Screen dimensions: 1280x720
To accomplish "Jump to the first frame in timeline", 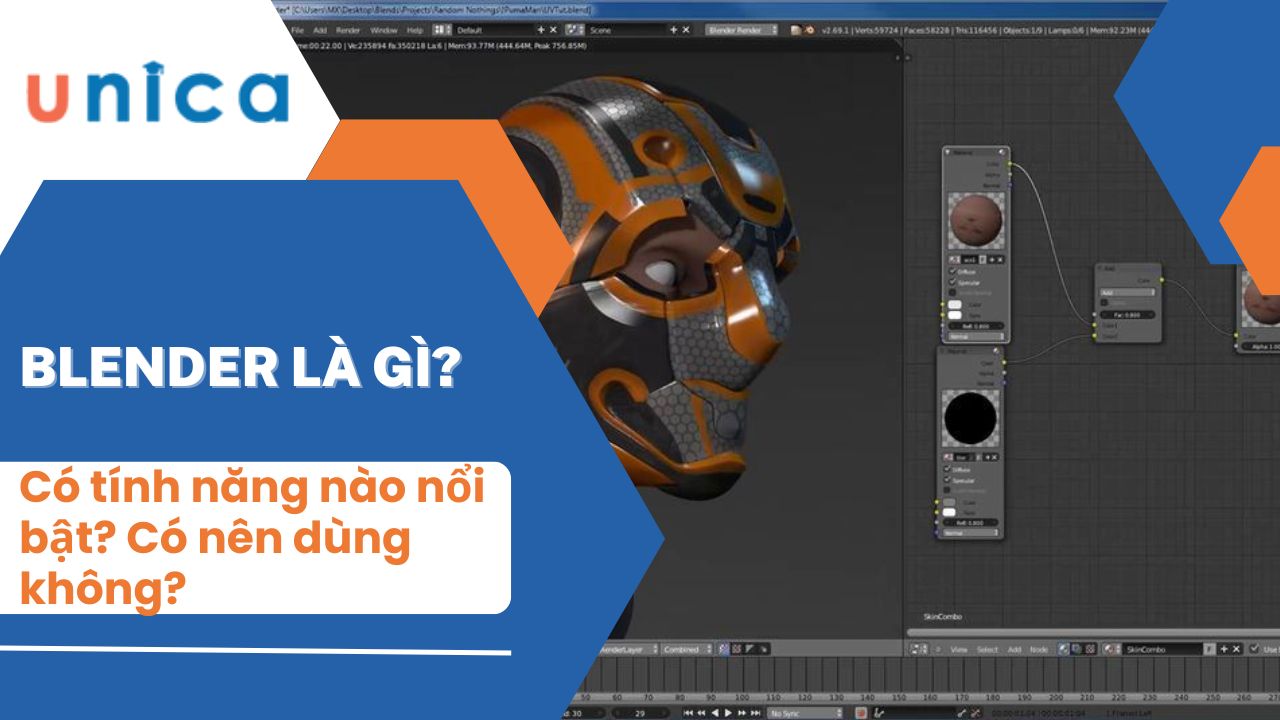I will 688,713.
